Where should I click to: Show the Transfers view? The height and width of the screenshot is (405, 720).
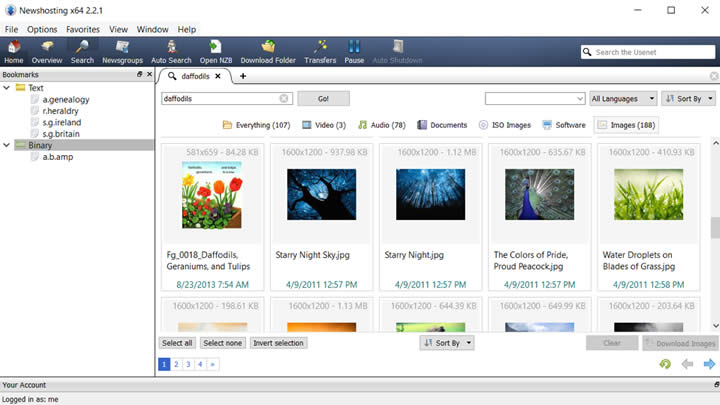(320, 51)
